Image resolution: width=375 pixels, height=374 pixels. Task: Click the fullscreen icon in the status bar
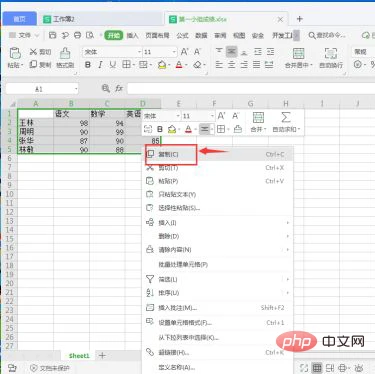(x=304, y=368)
